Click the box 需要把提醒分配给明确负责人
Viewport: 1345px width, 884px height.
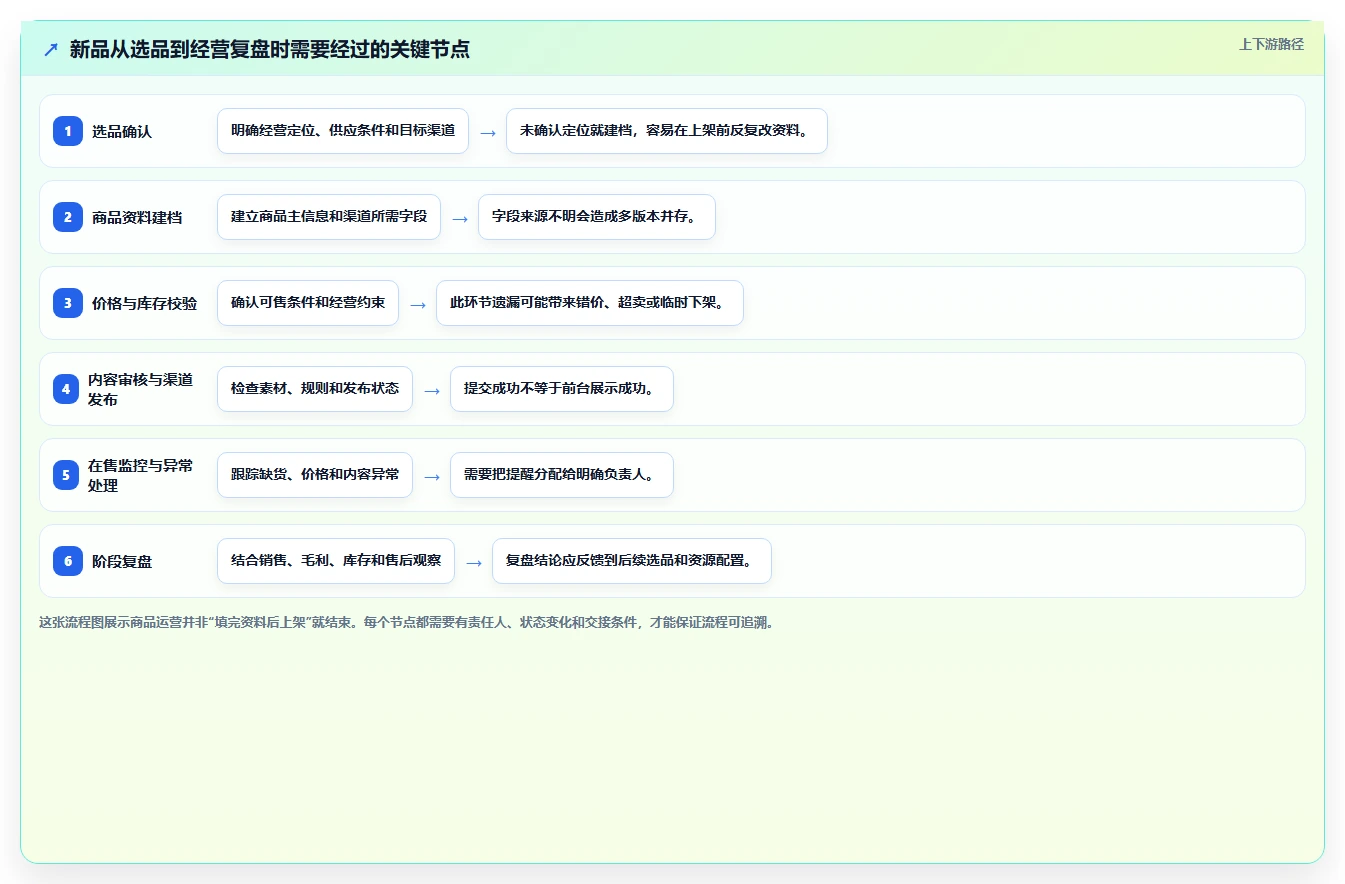[x=562, y=475]
